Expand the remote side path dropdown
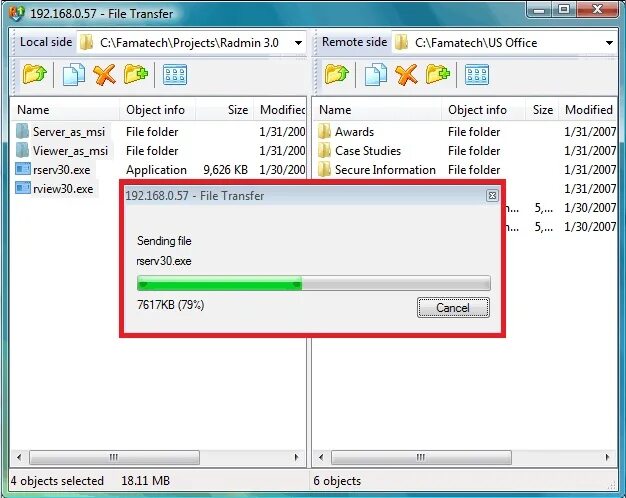This screenshot has height=498, width=626. (609, 43)
